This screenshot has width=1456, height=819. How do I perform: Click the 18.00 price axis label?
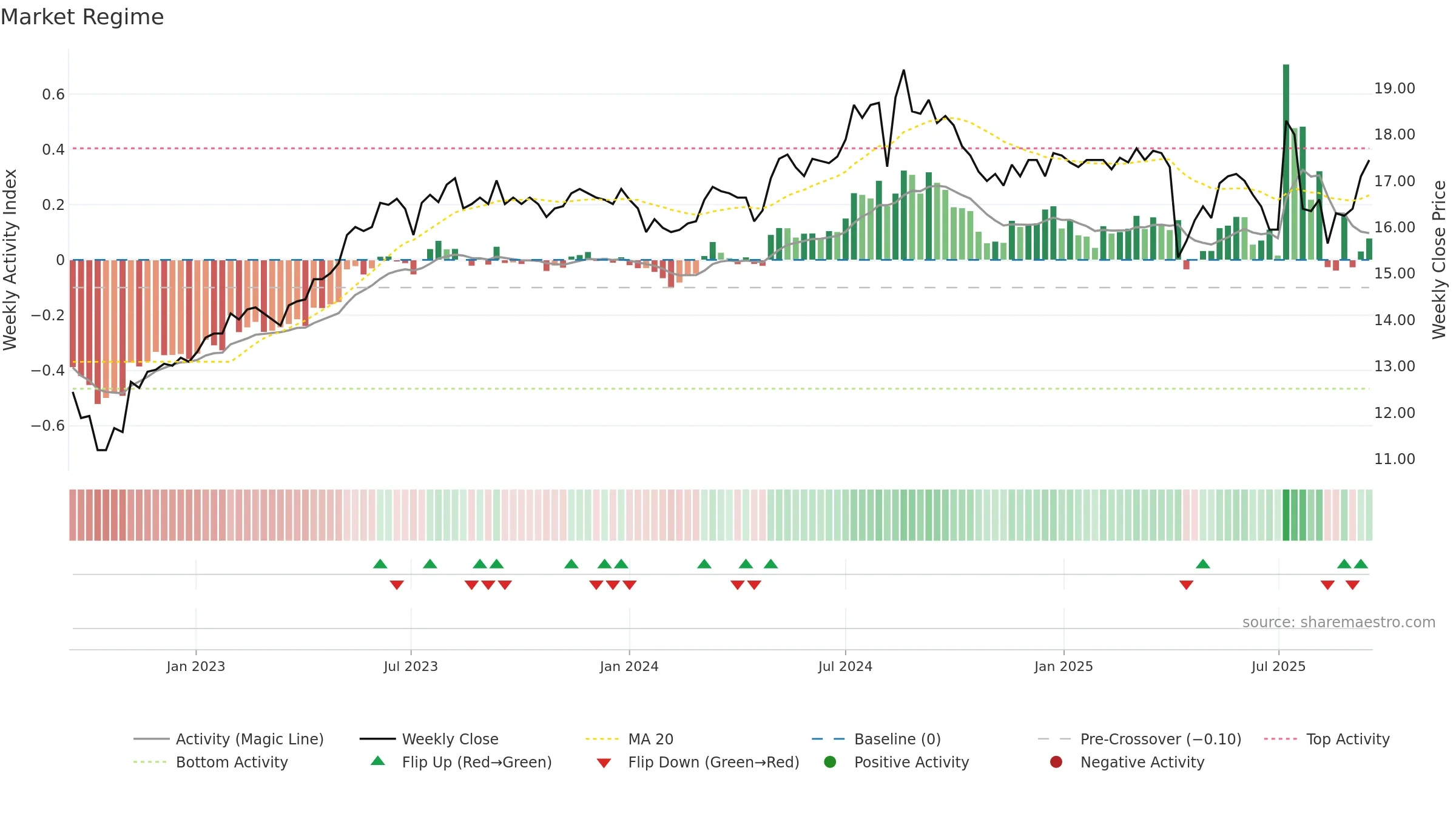[x=1395, y=134]
